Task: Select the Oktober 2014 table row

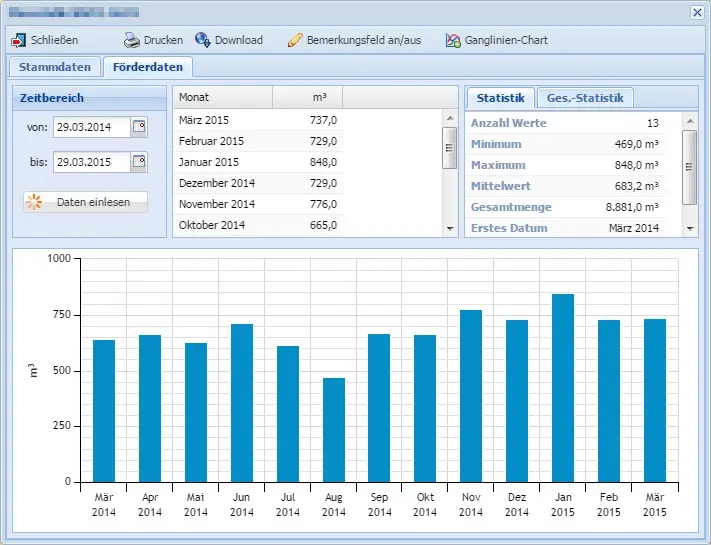Action: (x=258, y=225)
